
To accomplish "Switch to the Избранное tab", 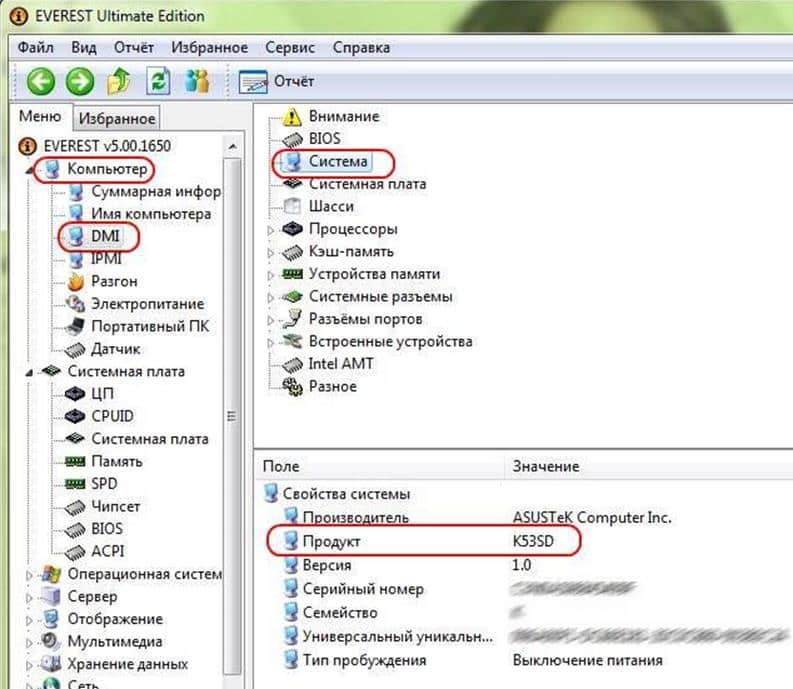I will point(117,119).
